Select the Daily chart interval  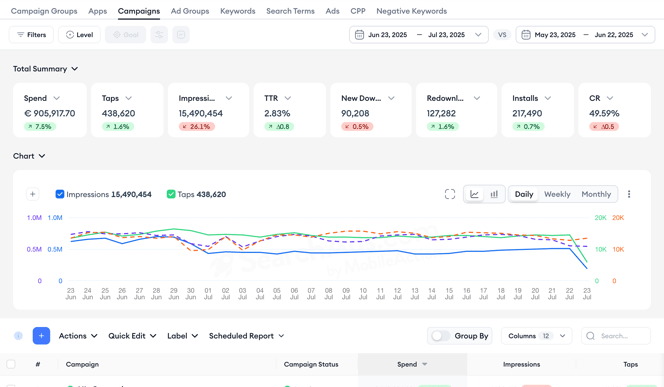click(x=524, y=194)
